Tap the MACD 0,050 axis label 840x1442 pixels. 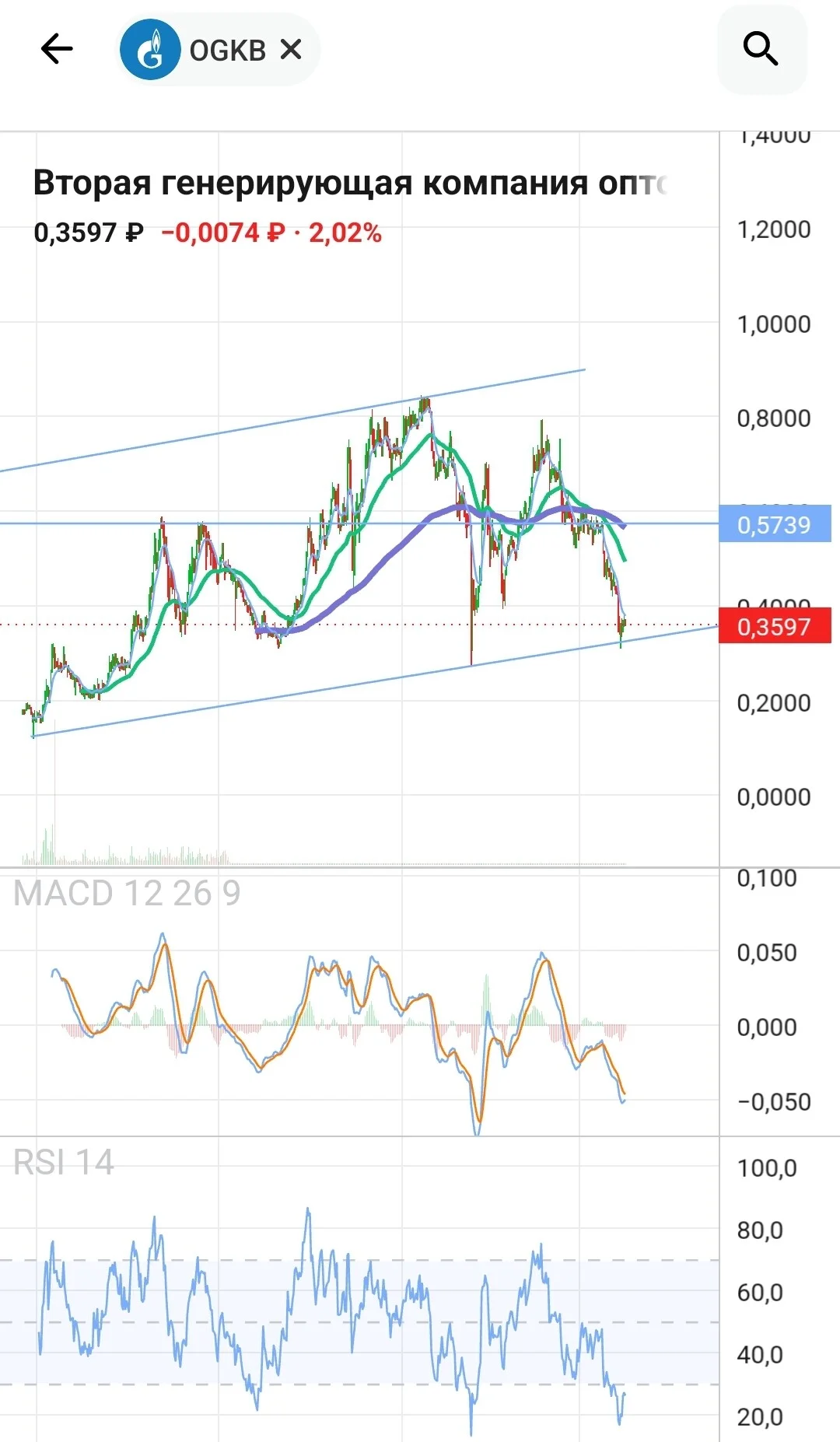pos(767,953)
